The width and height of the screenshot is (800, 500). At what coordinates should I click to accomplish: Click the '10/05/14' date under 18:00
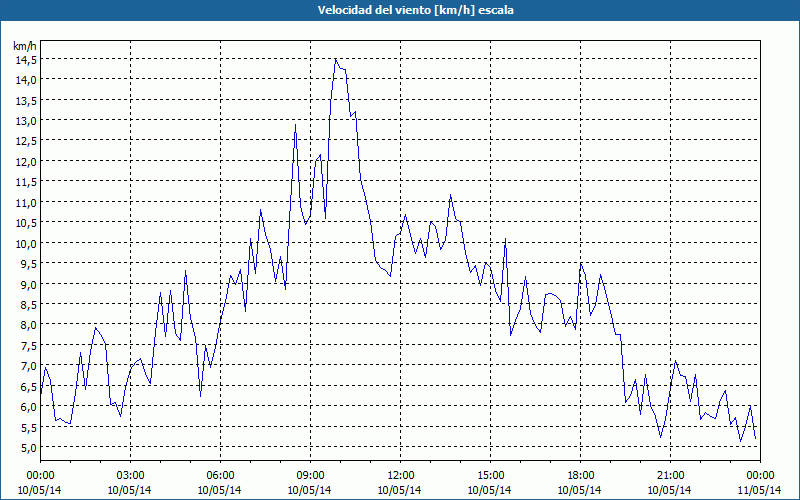pos(580,490)
